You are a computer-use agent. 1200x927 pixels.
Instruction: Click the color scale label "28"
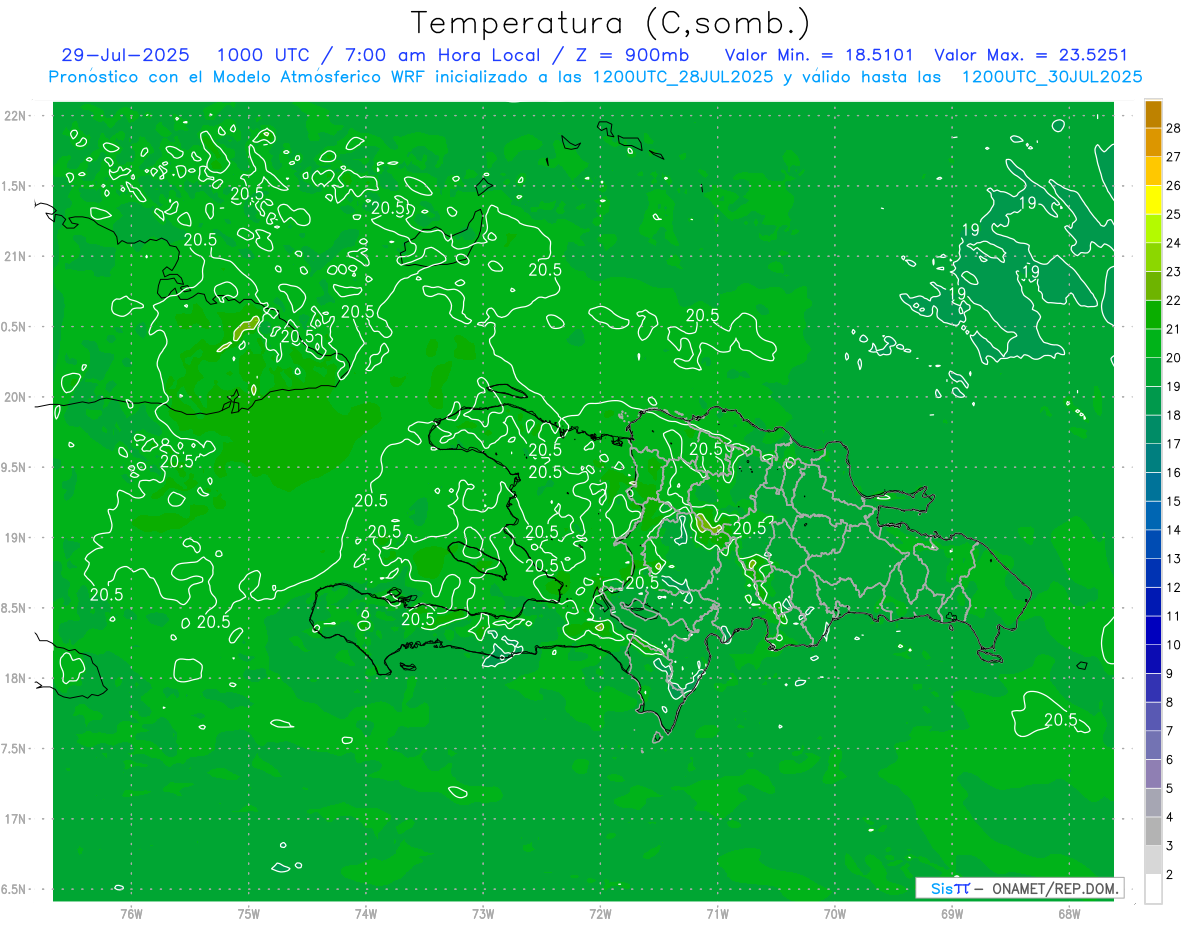click(x=1173, y=128)
